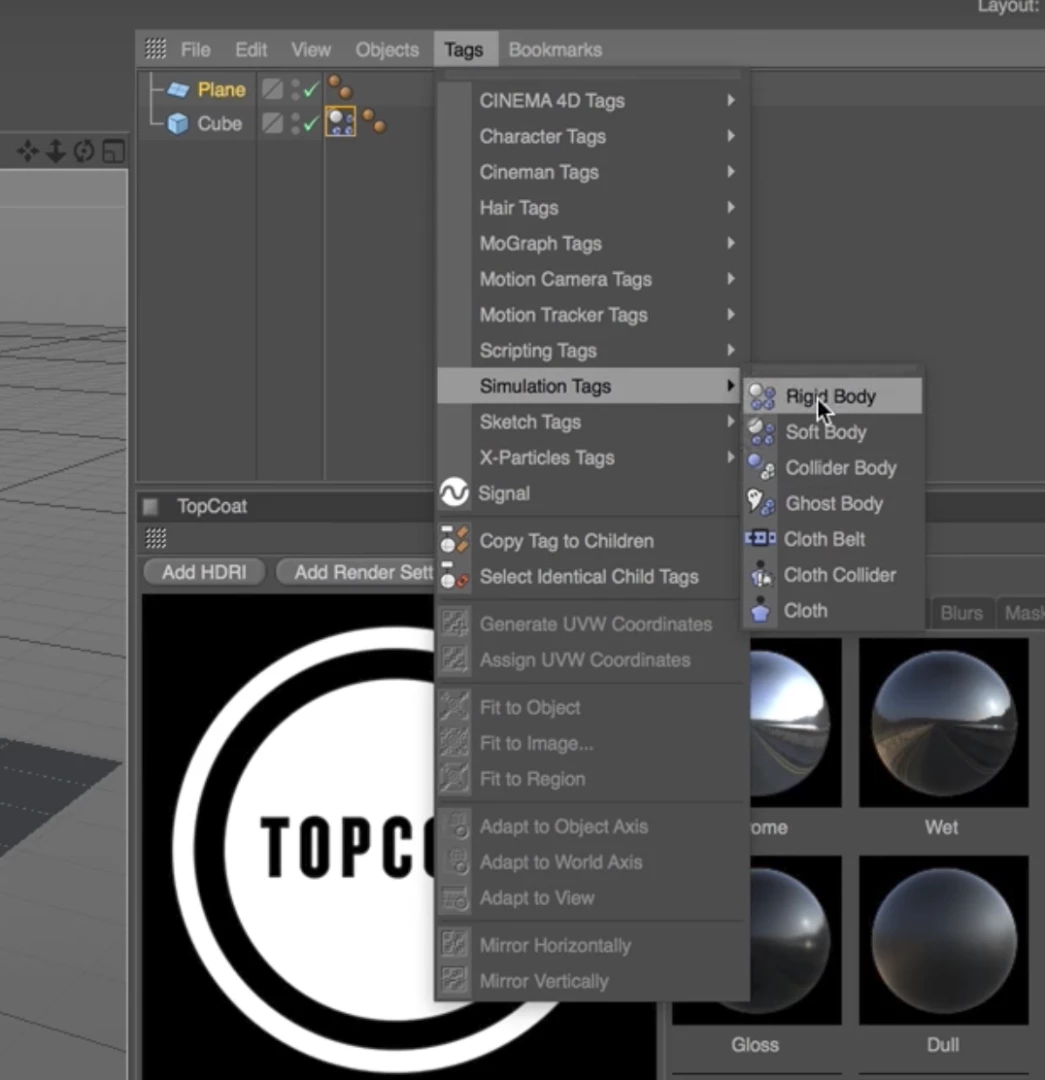
Task: Click the Object Manager grip icon beside File
Action: tap(156, 49)
